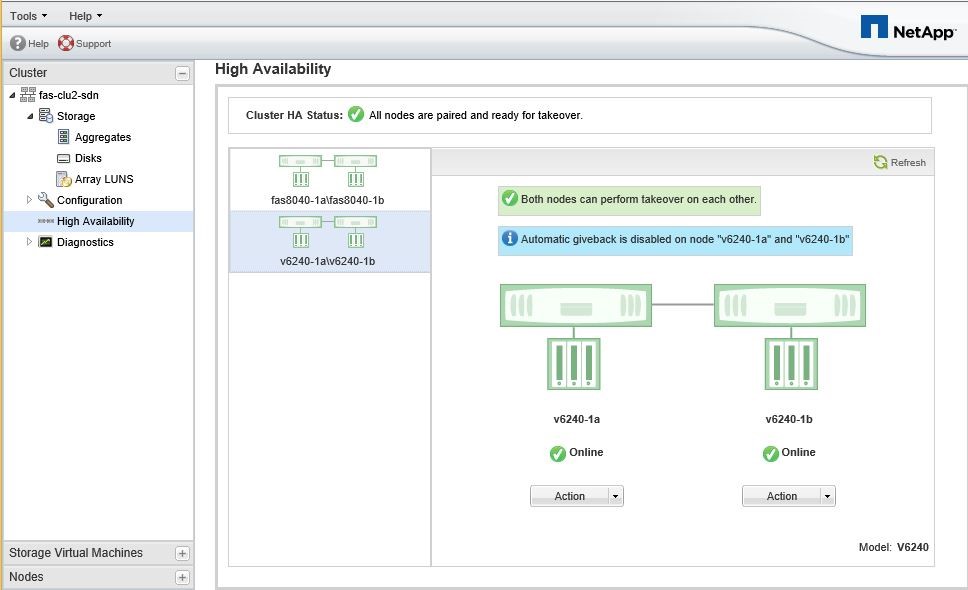
Task: Select the fas-clu2-sdn cluster name
Action: pyautogui.click(x=69, y=95)
